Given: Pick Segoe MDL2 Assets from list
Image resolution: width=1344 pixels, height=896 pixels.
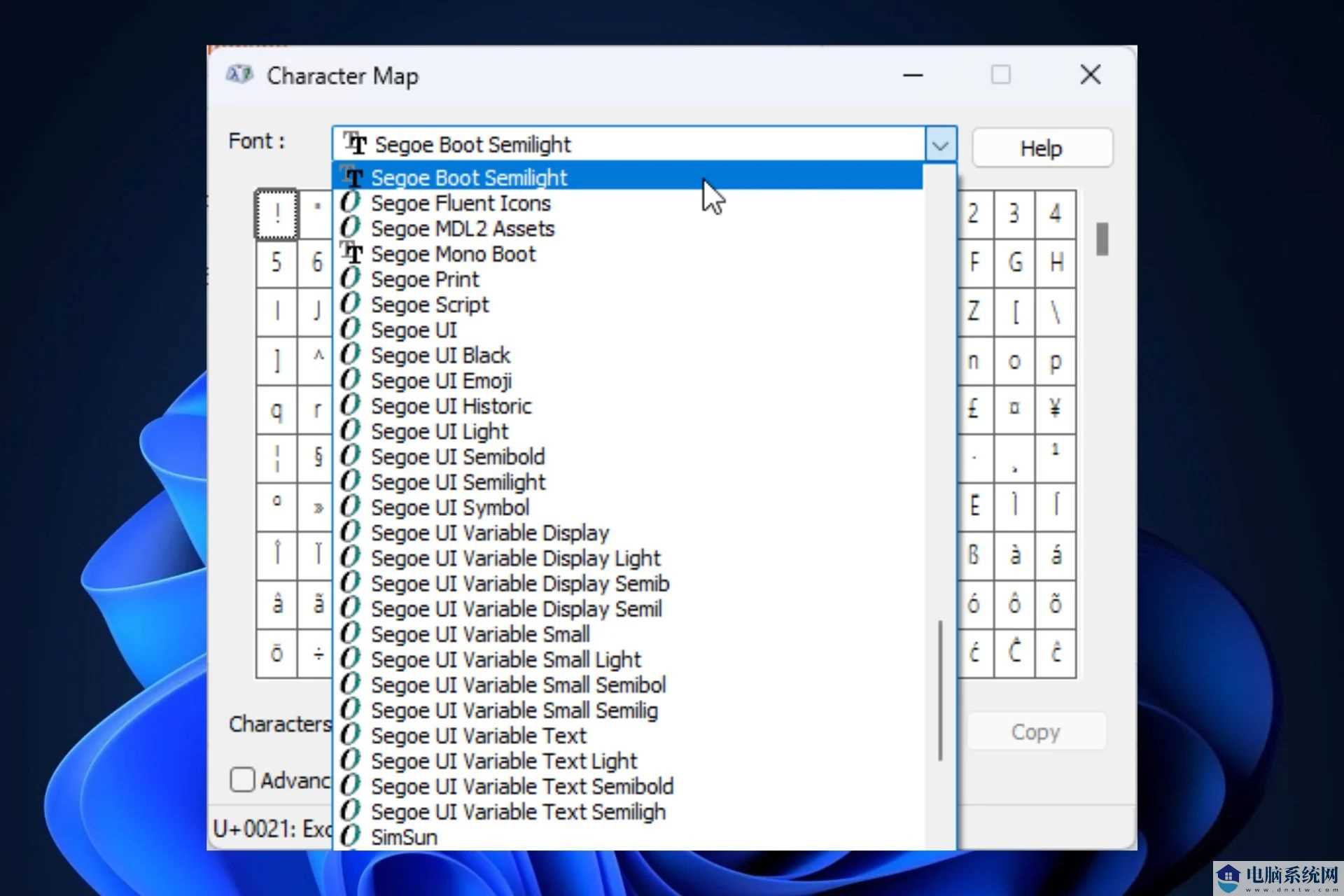Looking at the screenshot, I should click(628, 228).
